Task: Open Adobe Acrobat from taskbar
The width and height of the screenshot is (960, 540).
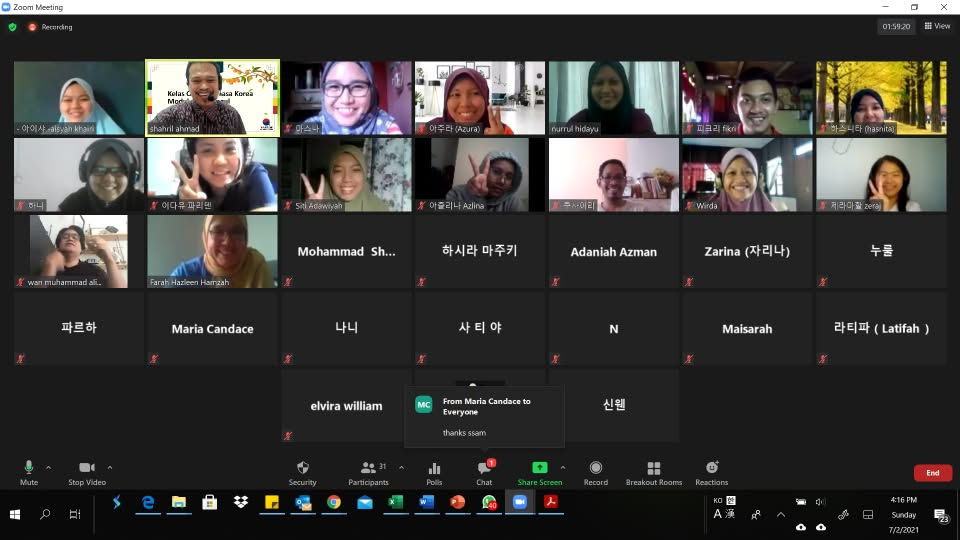Action: [x=550, y=503]
